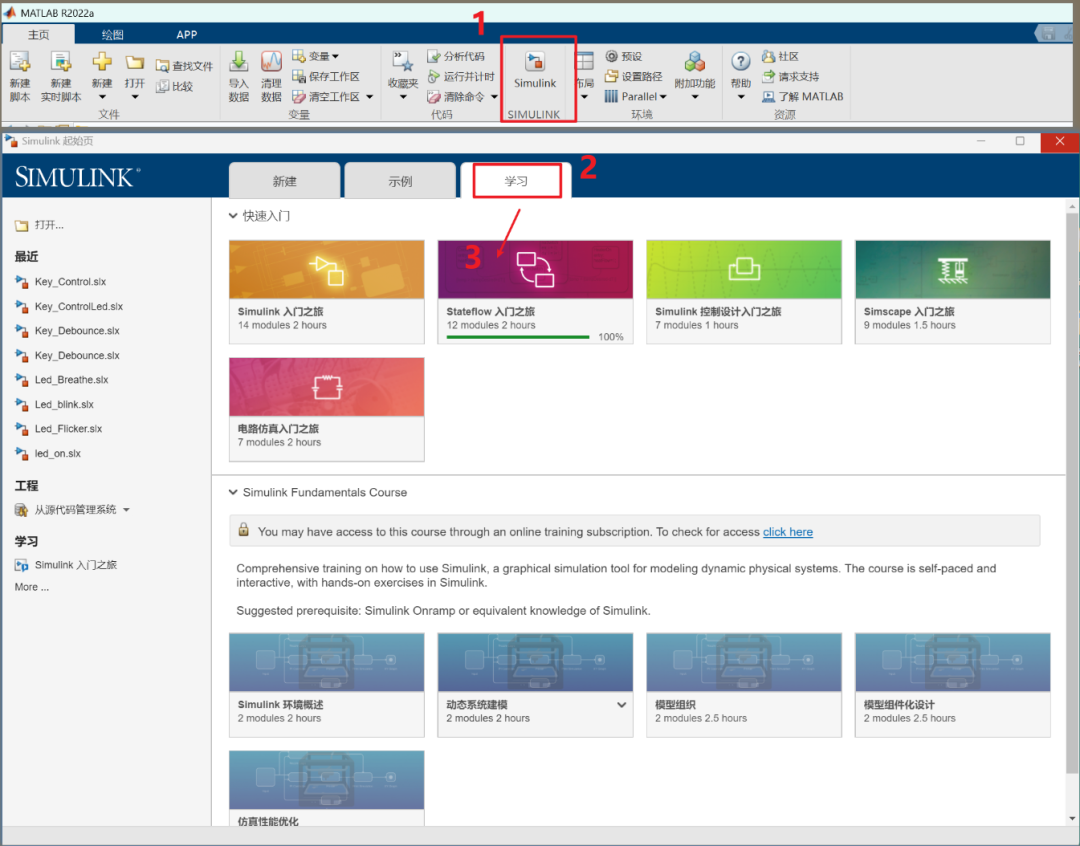Open the Parallel dropdown menu
Viewport: 1080px width, 846px height.
tap(636, 96)
